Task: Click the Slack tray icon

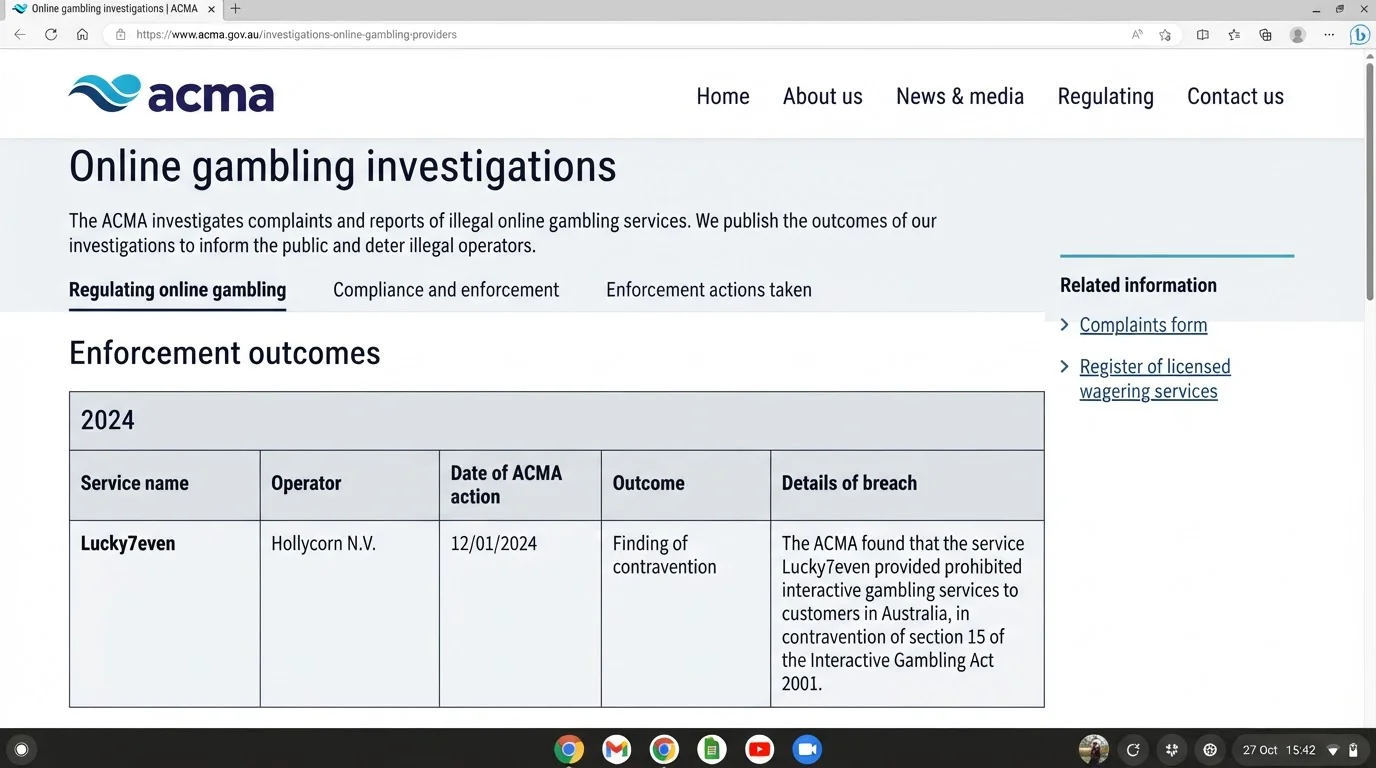Action: (x=1172, y=749)
